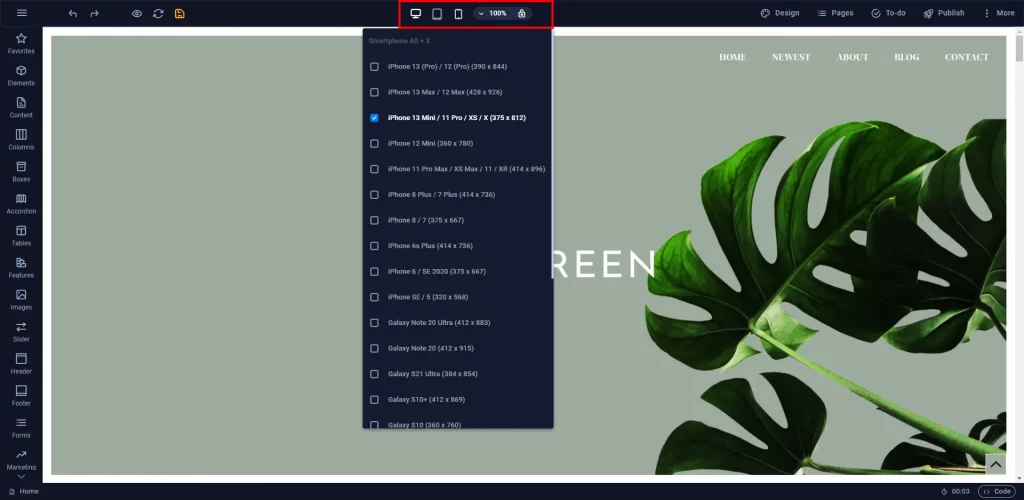Expand the More menu in top bar
The height and width of the screenshot is (500, 1024).
point(999,13)
